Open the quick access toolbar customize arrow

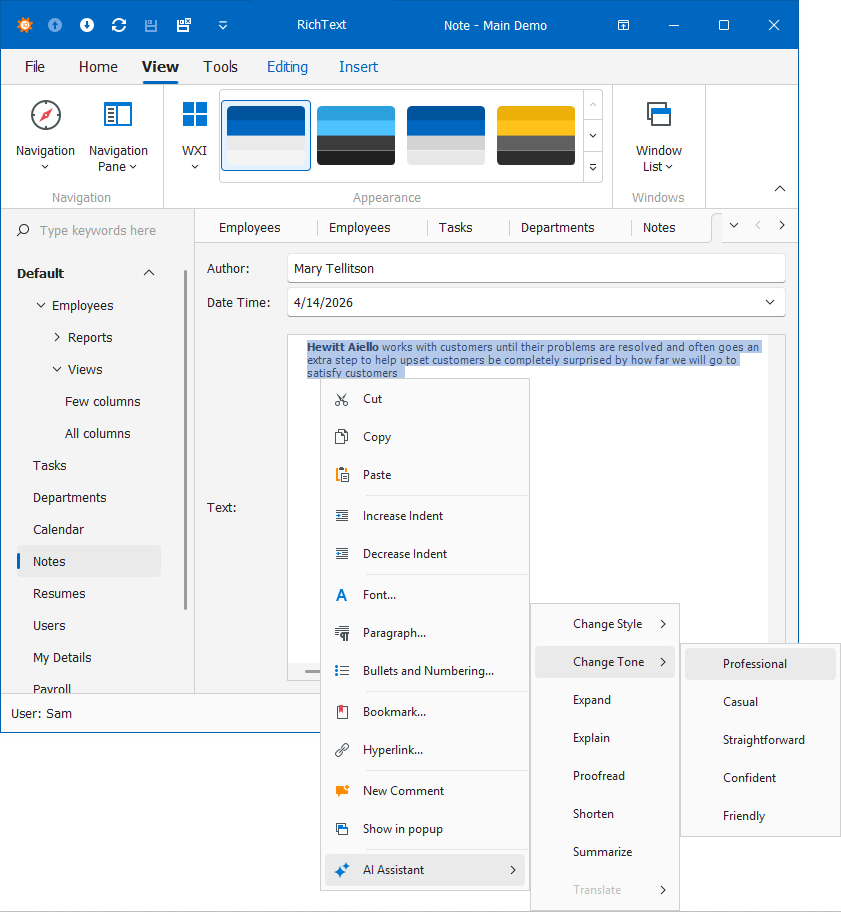pyautogui.click(x=223, y=25)
